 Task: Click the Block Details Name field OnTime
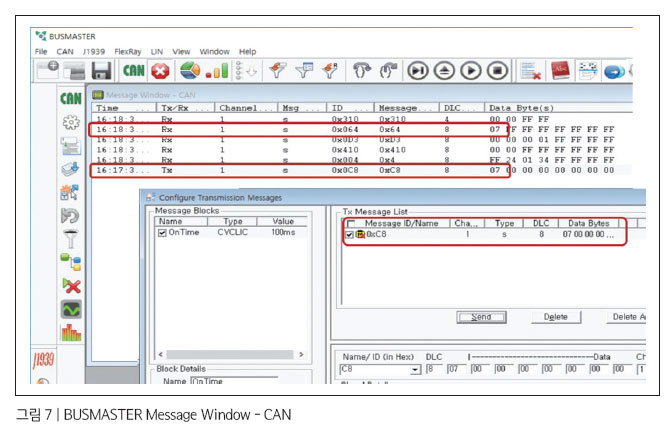click(234, 380)
